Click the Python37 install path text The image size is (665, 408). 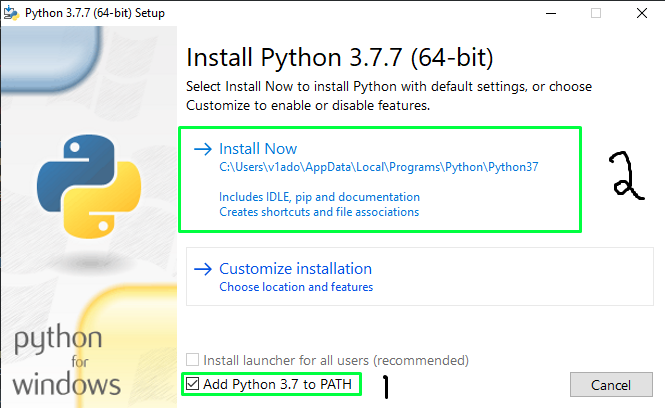coord(379,167)
